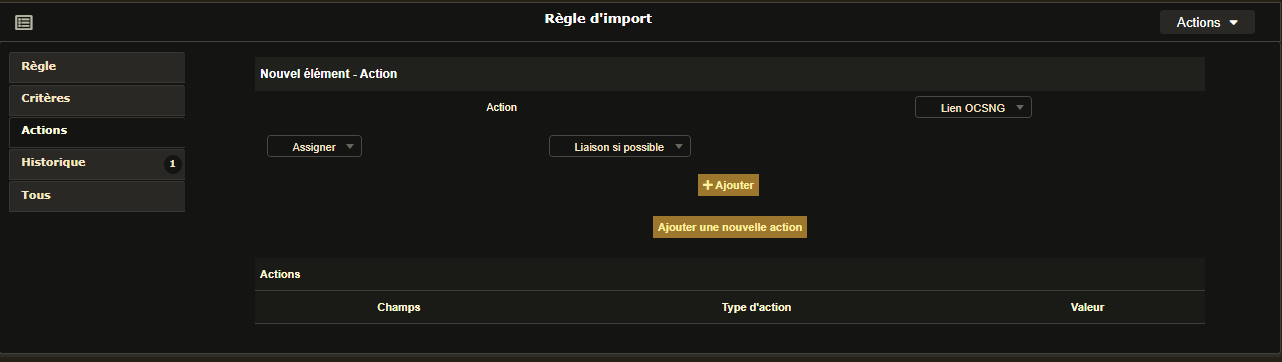Expand the Lien OCSNG dropdown
Image resolution: width=1282 pixels, height=362 pixels.
pyautogui.click(x=973, y=107)
